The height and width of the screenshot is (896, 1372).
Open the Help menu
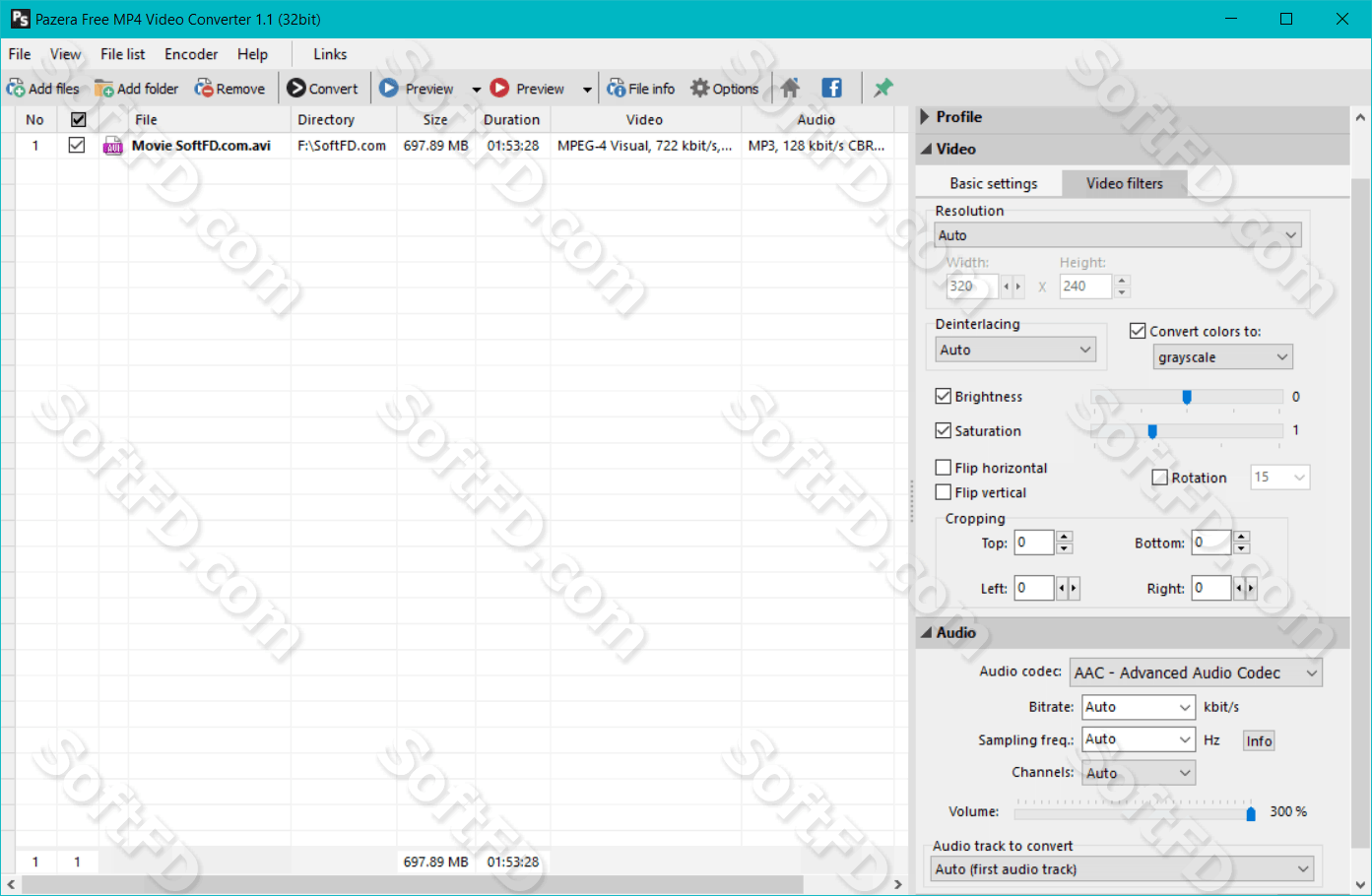click(252, 54)
